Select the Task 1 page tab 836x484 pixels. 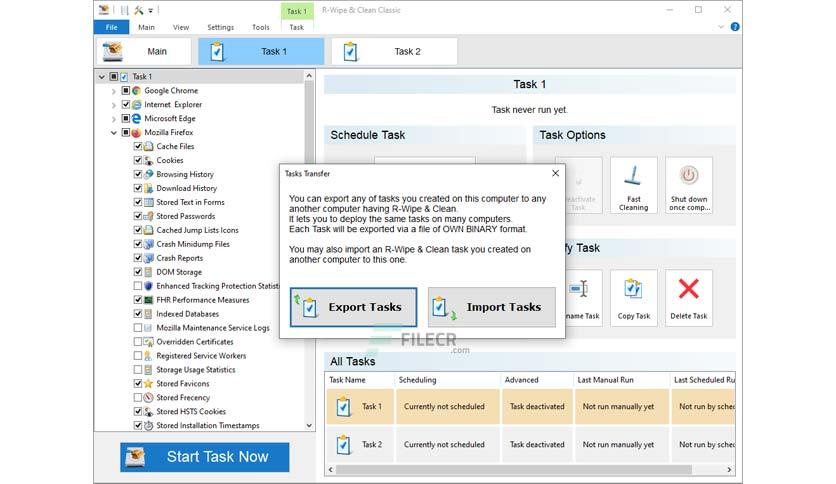[261, 51]
